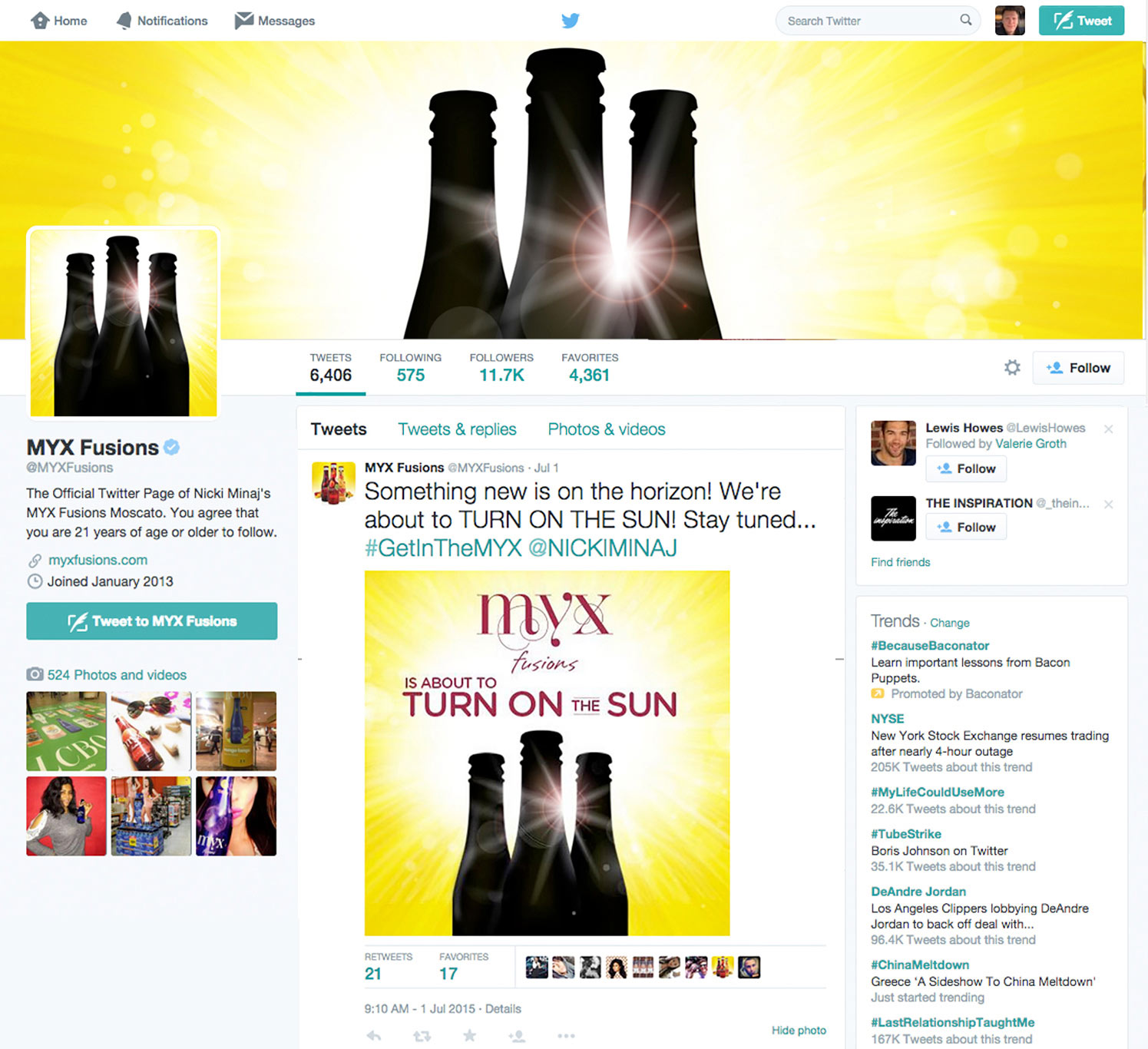Favorite the tweet with star icon
This screenshot has width=1148, height=1049.
469,1036
